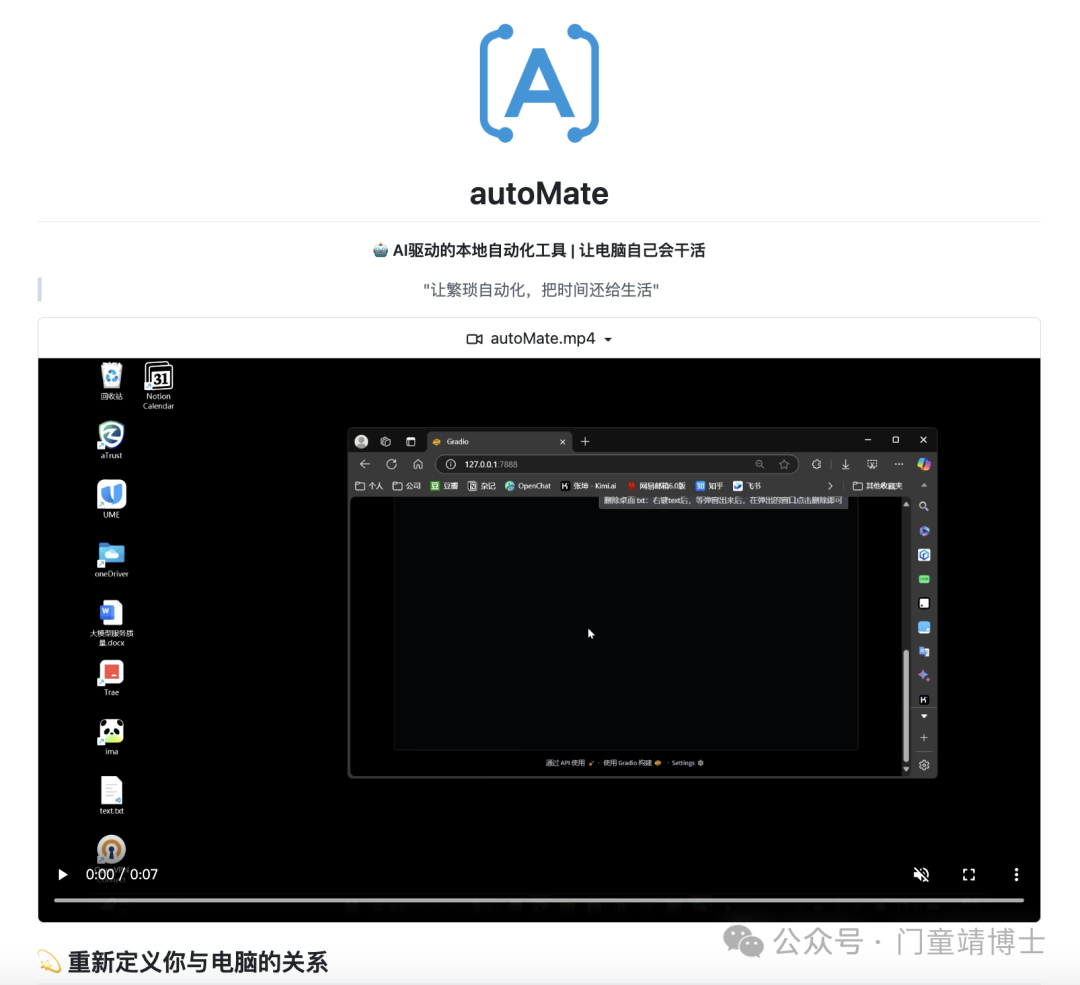
Task: Open the 知乎 bookmark
Action: pos(709,486)
